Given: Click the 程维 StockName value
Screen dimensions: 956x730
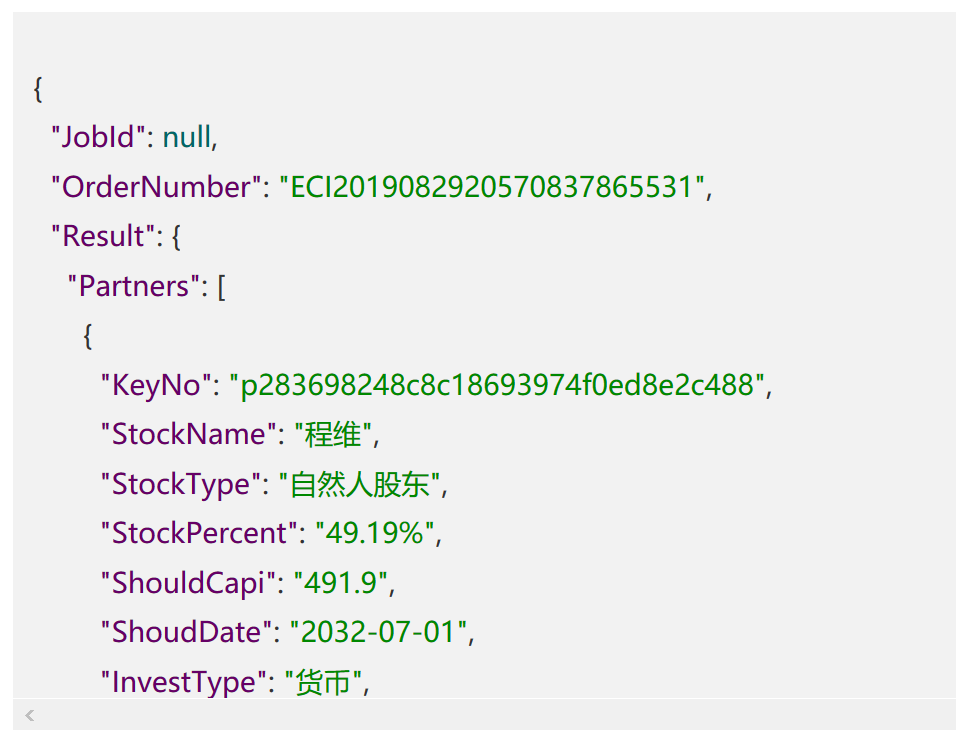Looking at the screenshot, I should (x=333, y=435).
